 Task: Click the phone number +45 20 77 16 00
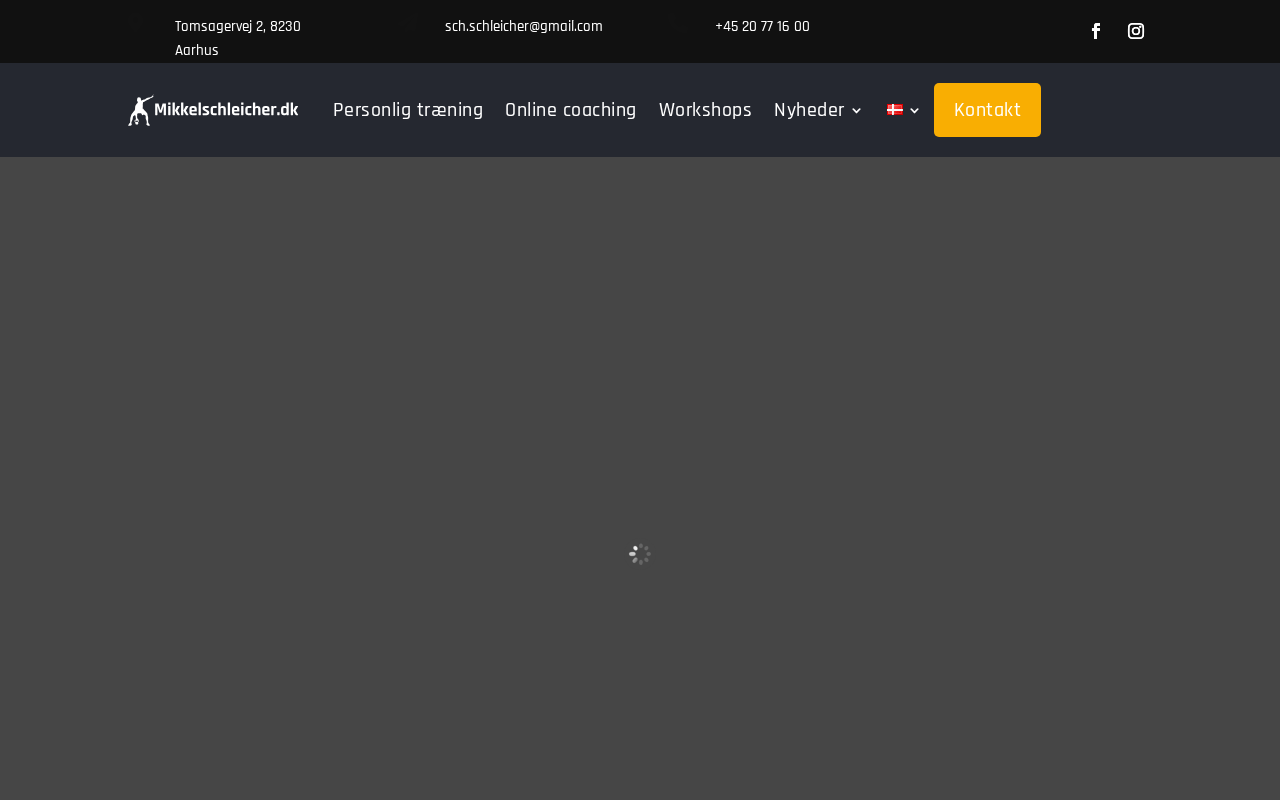pos(762,26)
